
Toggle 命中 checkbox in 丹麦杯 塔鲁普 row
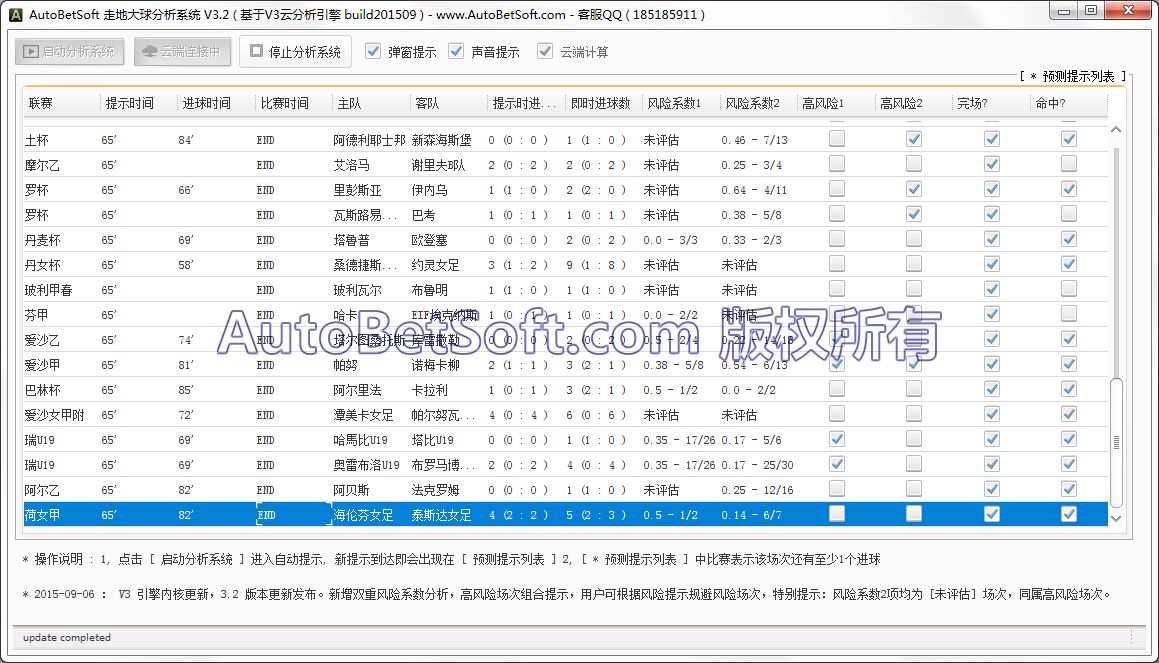(x=1069, y=239)
